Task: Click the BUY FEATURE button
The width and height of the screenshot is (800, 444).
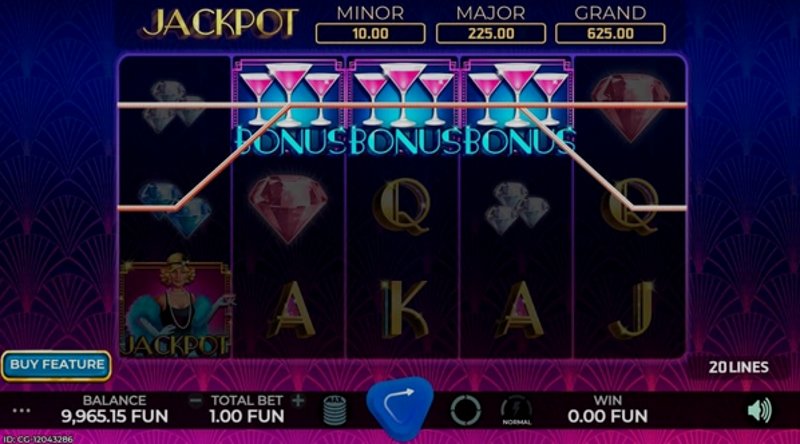Action: pos(57,365)
